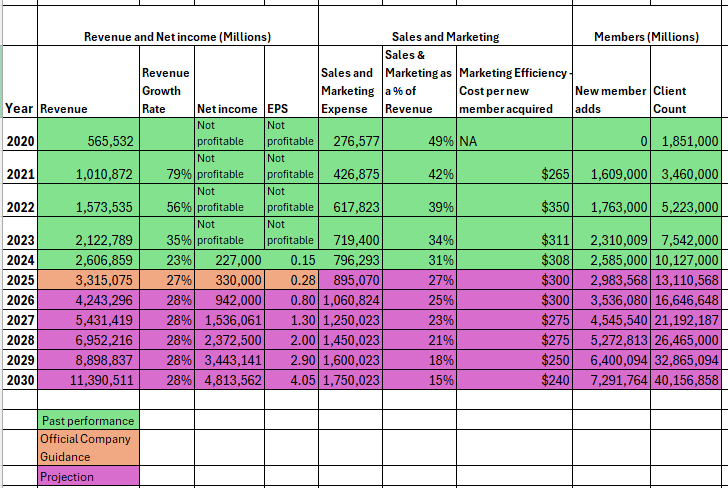Click the $311 cost per member cell
The height and width of the screenshot is (488, 728).
514,233
